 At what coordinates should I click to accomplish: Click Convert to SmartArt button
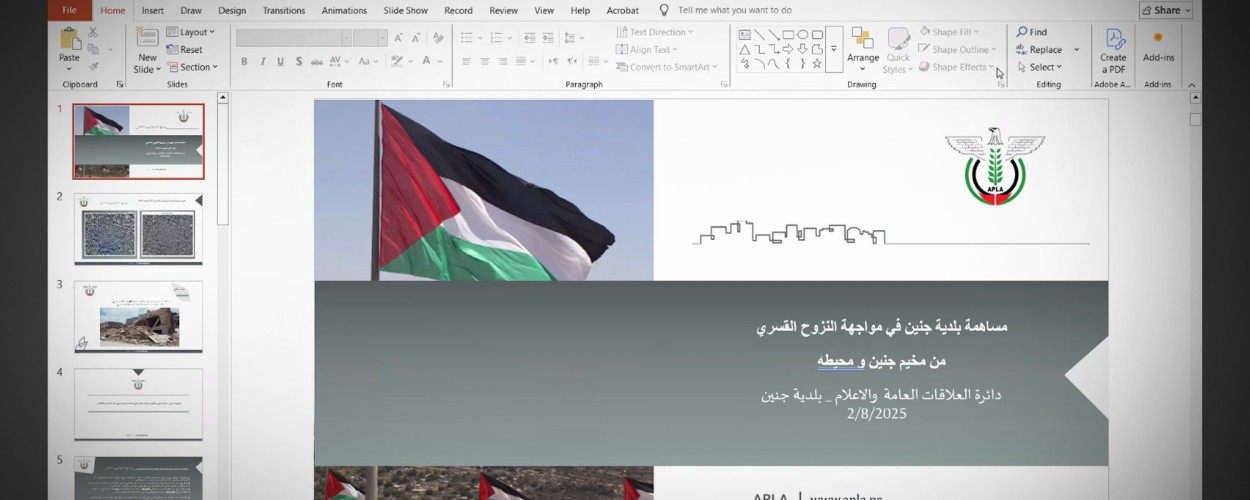pos(667,67)
